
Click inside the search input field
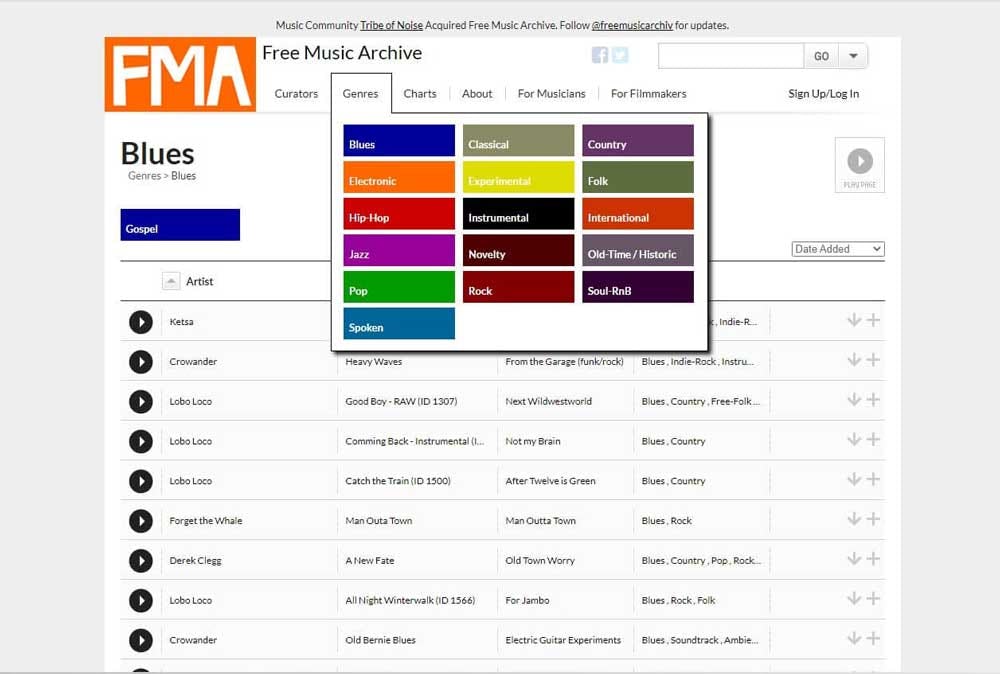(x=730, y=55)
